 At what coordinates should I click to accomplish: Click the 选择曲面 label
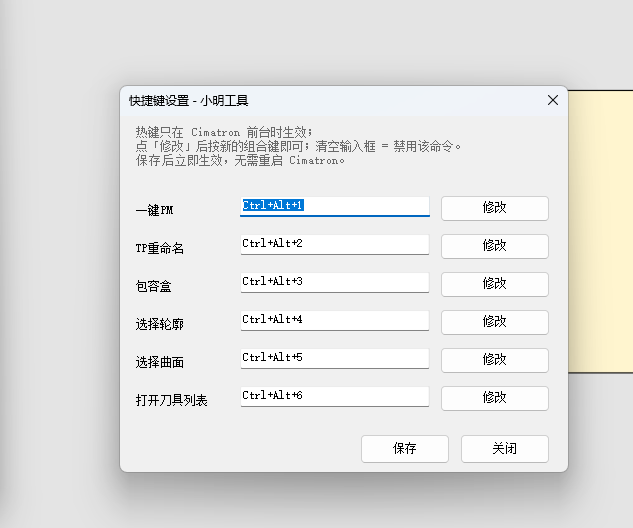tap(160, 362)
